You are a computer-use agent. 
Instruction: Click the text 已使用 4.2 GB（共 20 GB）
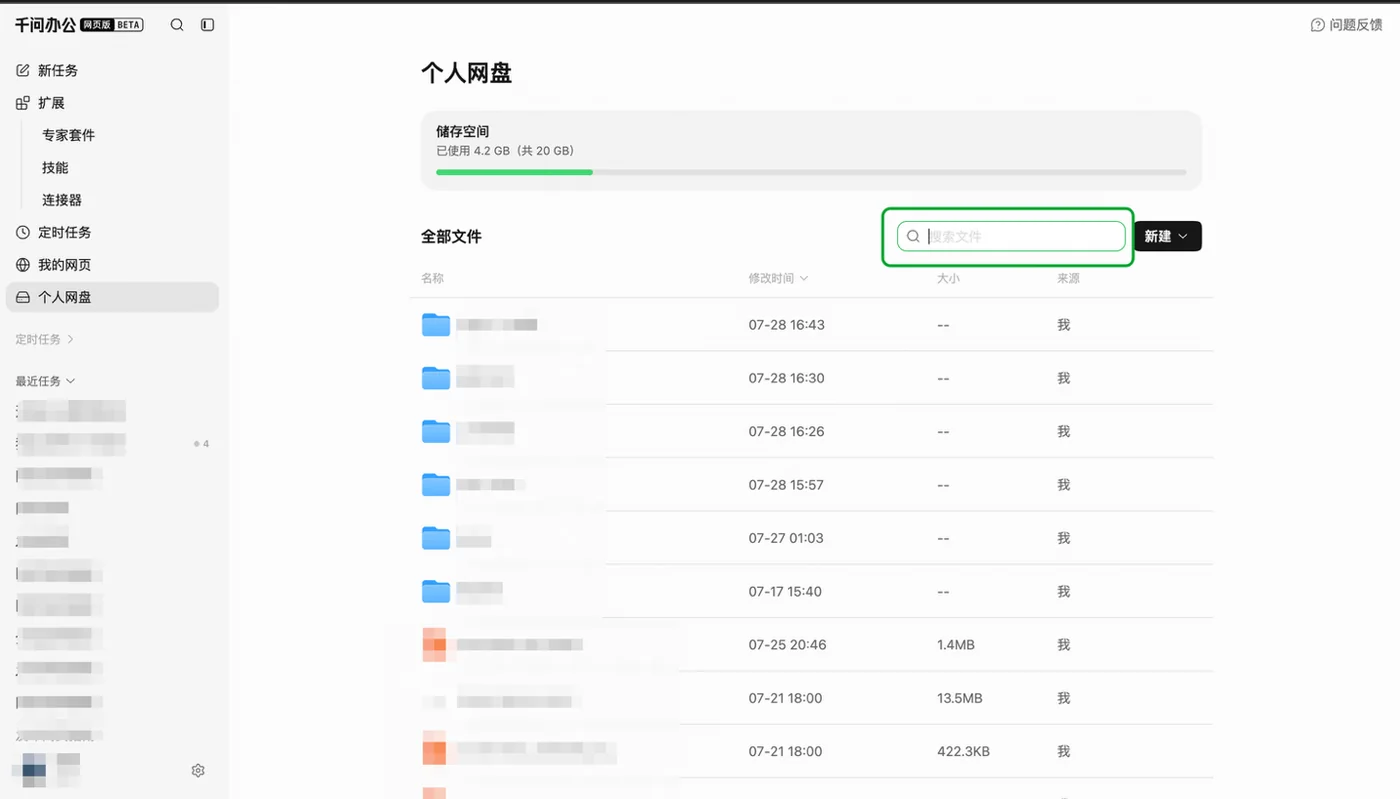pos(505,151)
